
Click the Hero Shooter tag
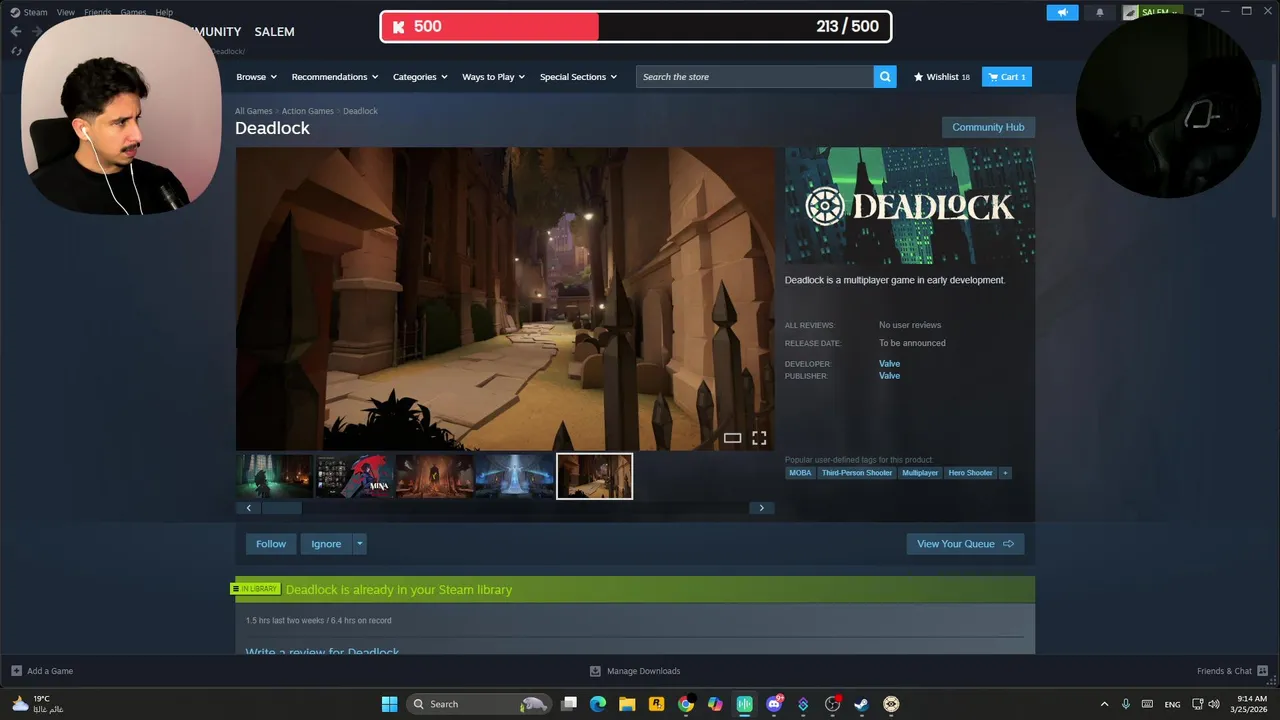tap(970, 473)
